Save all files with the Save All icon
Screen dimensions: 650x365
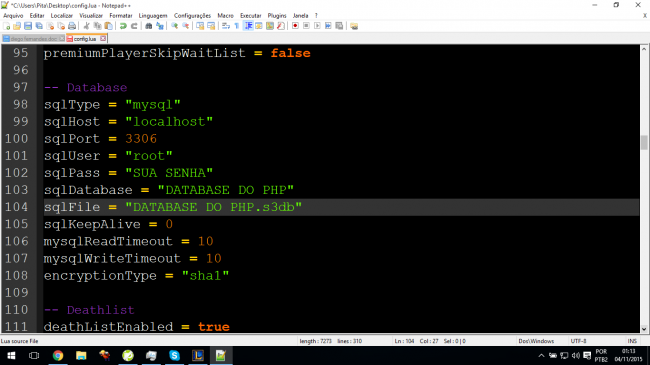[39, 26]
